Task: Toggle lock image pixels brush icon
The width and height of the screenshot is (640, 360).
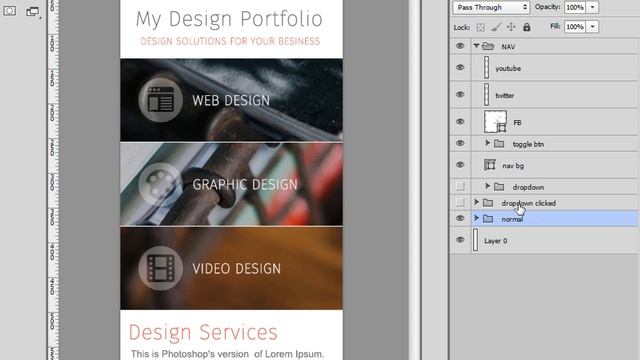Action: pyautogui.click(x=496, y=27)
